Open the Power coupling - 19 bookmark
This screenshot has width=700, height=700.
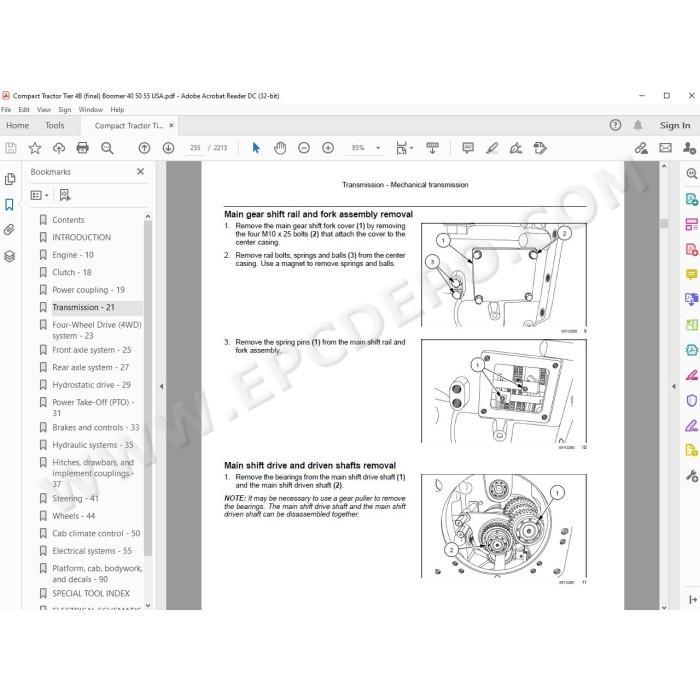coord(88,290)
